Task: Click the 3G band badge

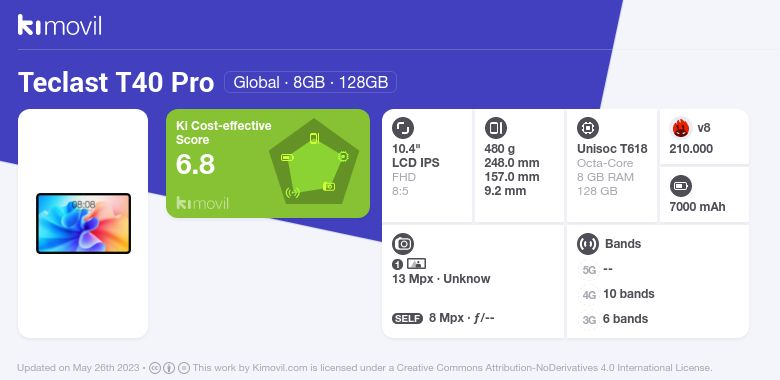Action: [589, 320]
